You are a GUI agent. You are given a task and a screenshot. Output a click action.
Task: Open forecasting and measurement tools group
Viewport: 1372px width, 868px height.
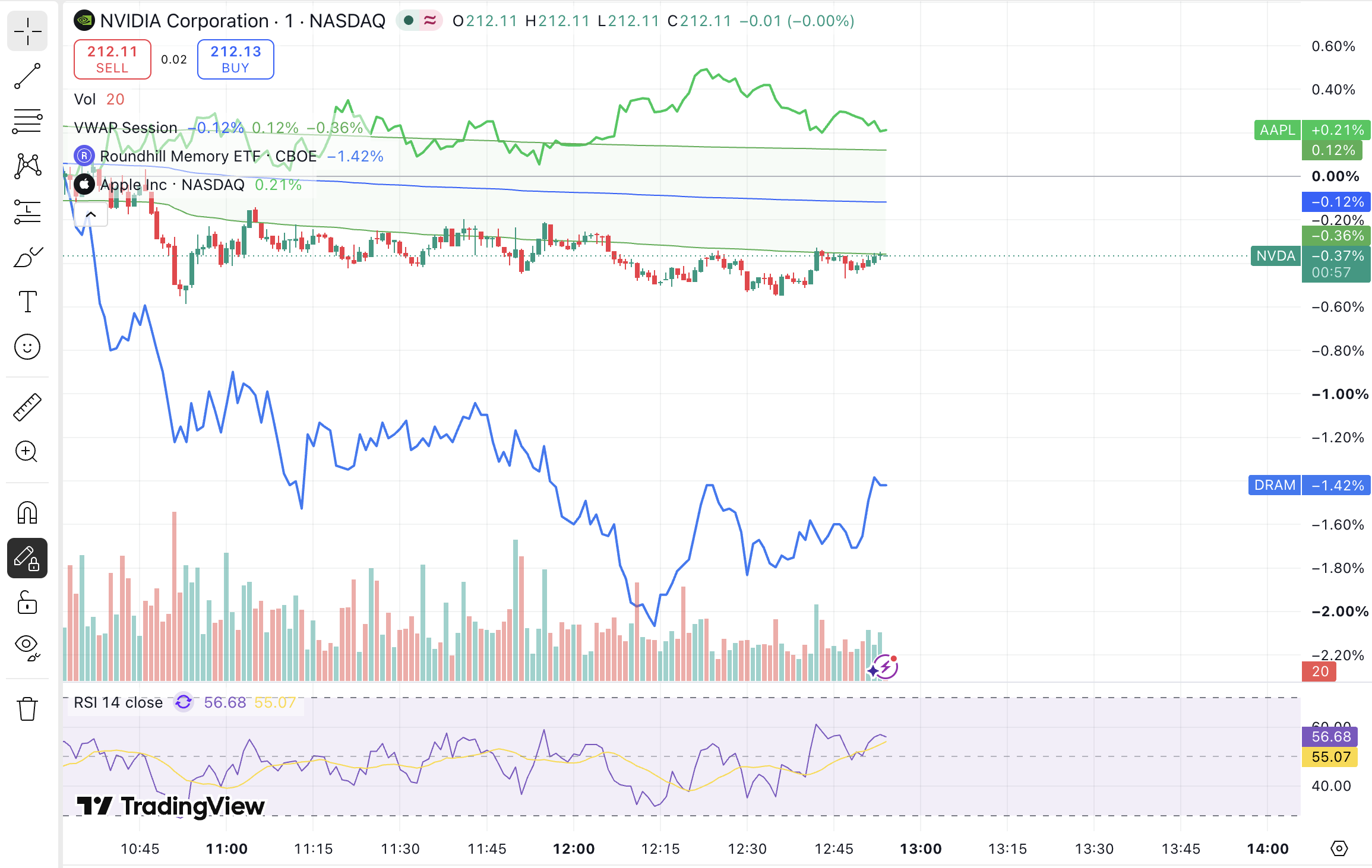coord(27,211)
